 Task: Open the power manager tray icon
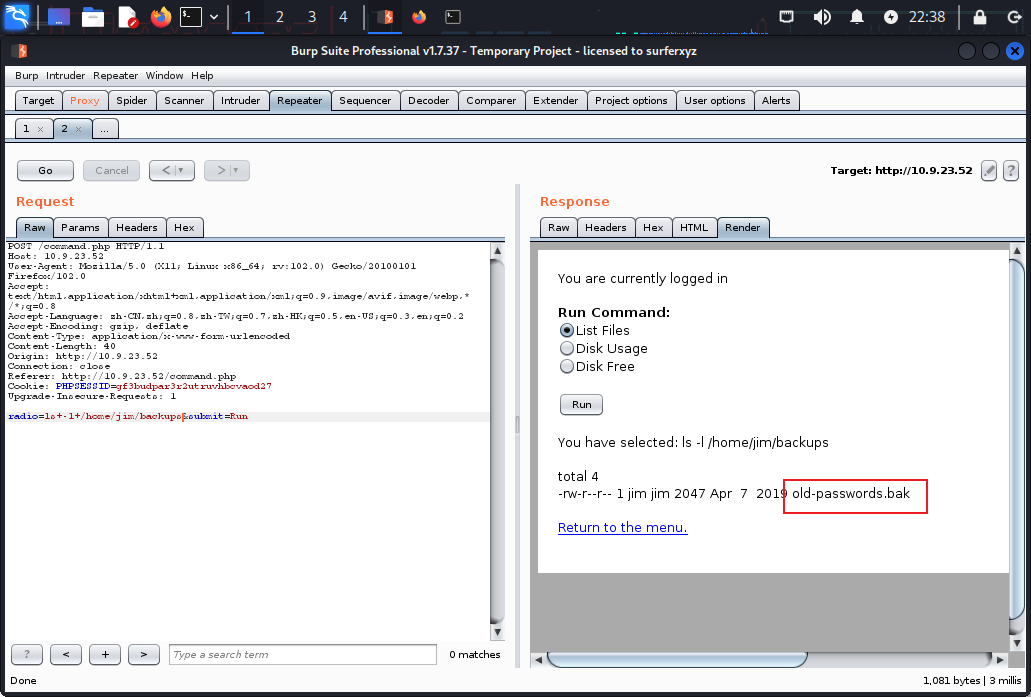pos(891,17)
